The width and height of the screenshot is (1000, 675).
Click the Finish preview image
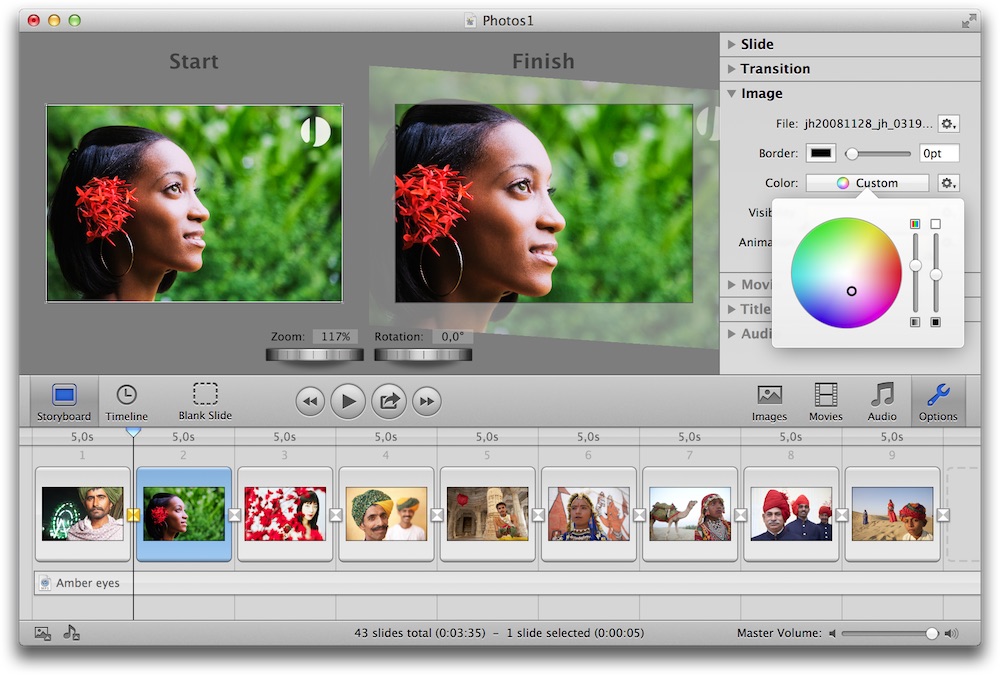coord(543,203)
